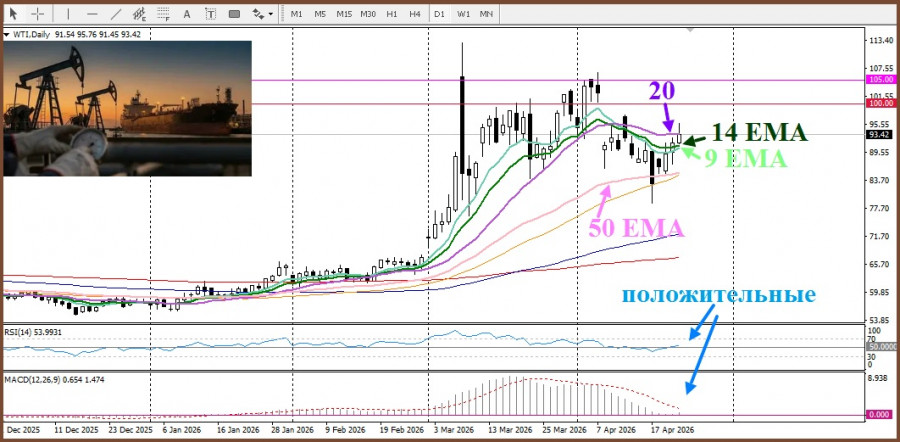Click the 'WTI,Daily' chart title text
This screenshot has width=900, height=442.
tap(30, 35)
